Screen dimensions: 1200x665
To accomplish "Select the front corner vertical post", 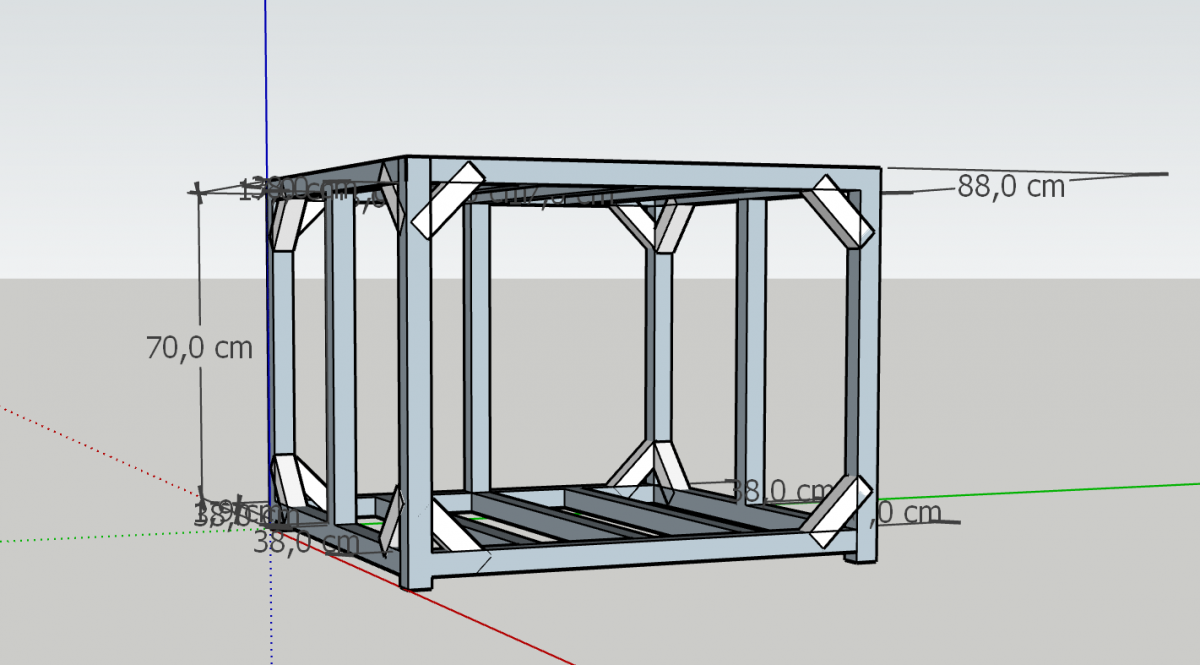I will (415, 372).
